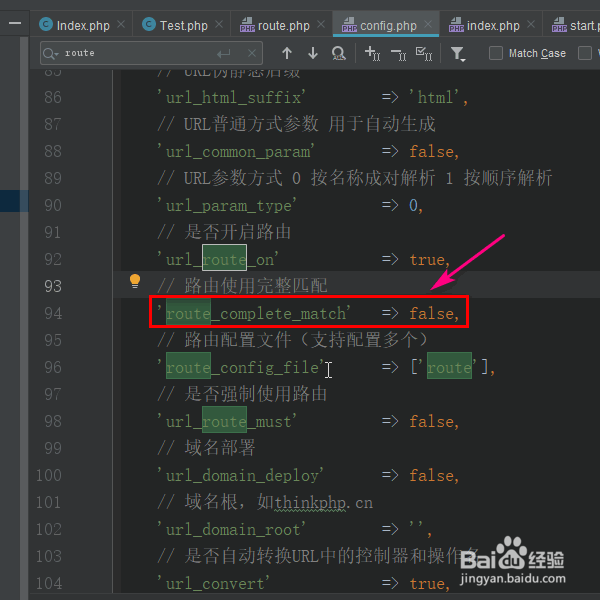The height and width of the screenshot is (600, 600).
Task: Click the 'html' value on line 86
Action: pos(435,98)
